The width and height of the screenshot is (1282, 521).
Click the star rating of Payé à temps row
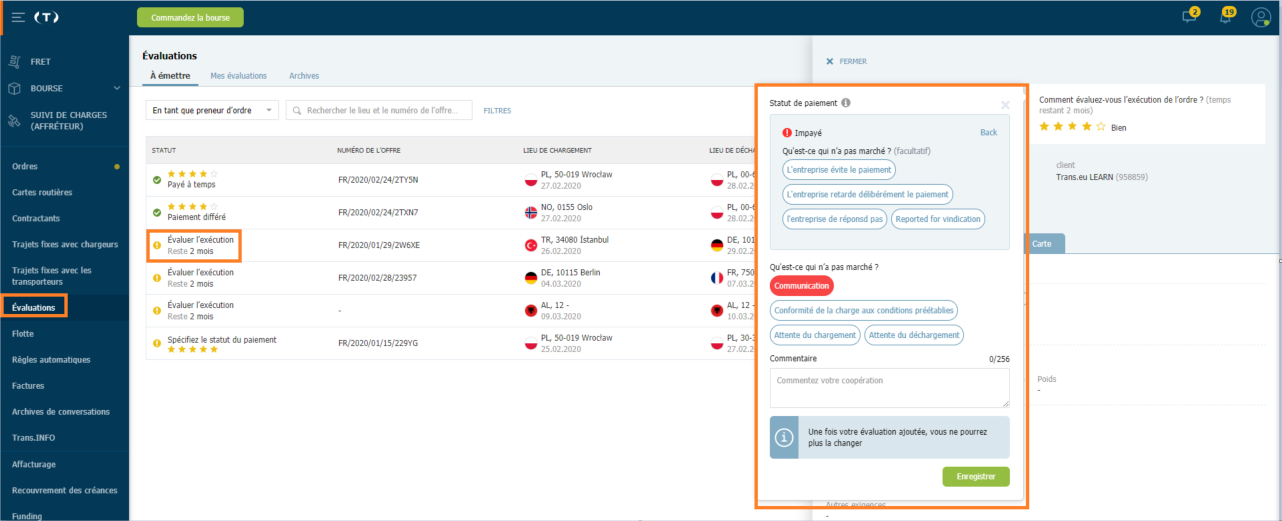[x=192, y=174]
